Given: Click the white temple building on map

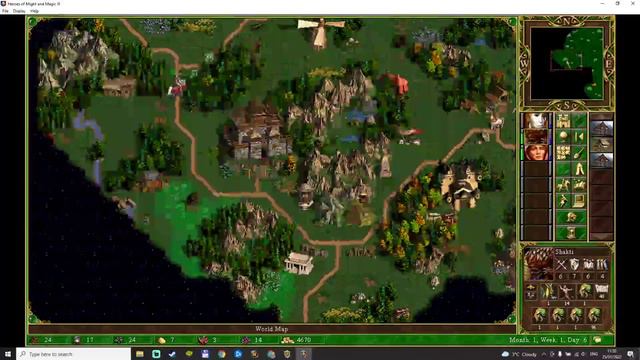Looking at the screenshot, I should 299,263.
